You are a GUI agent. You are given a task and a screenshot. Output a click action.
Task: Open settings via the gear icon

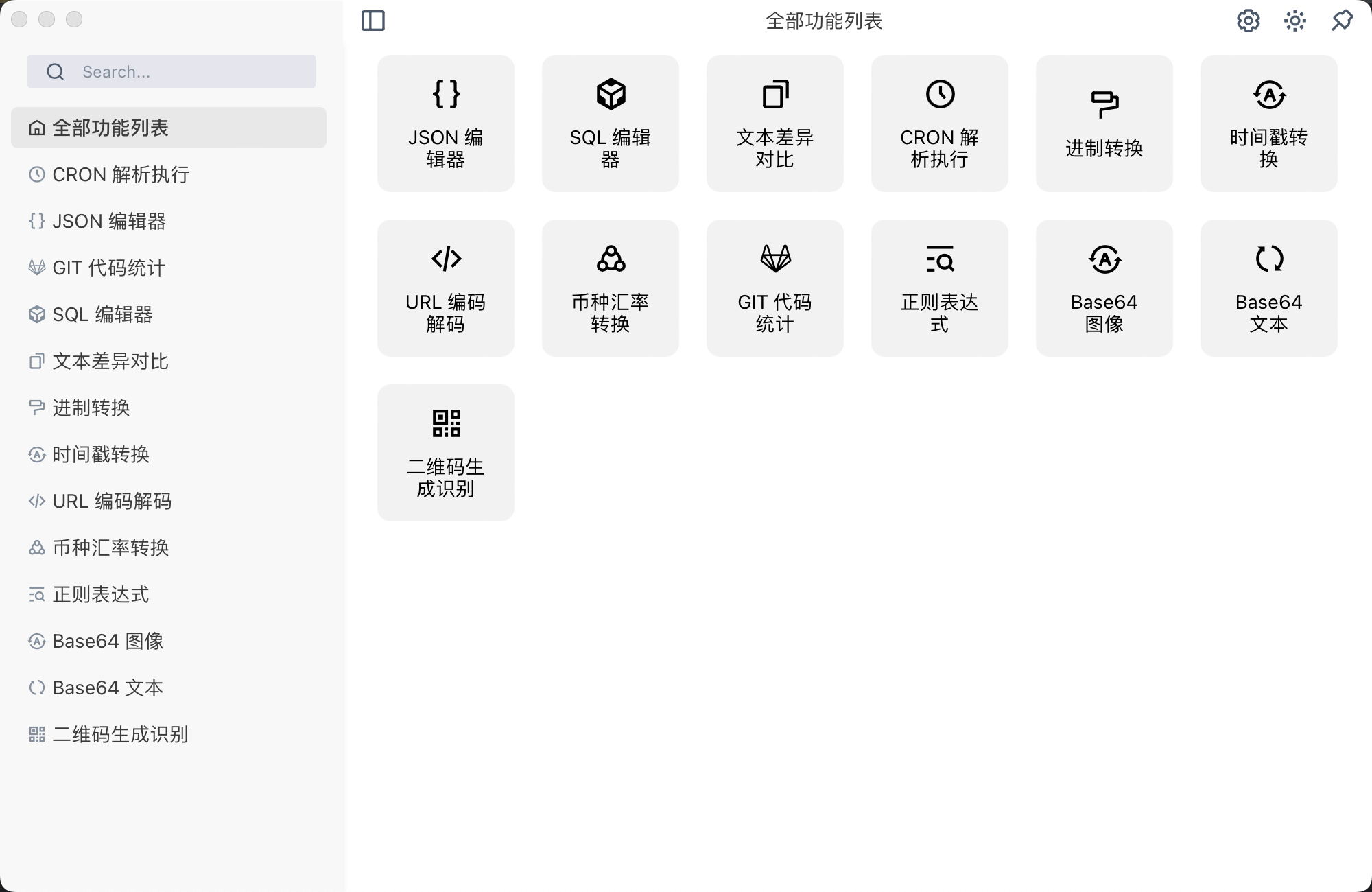[1248, 21]
